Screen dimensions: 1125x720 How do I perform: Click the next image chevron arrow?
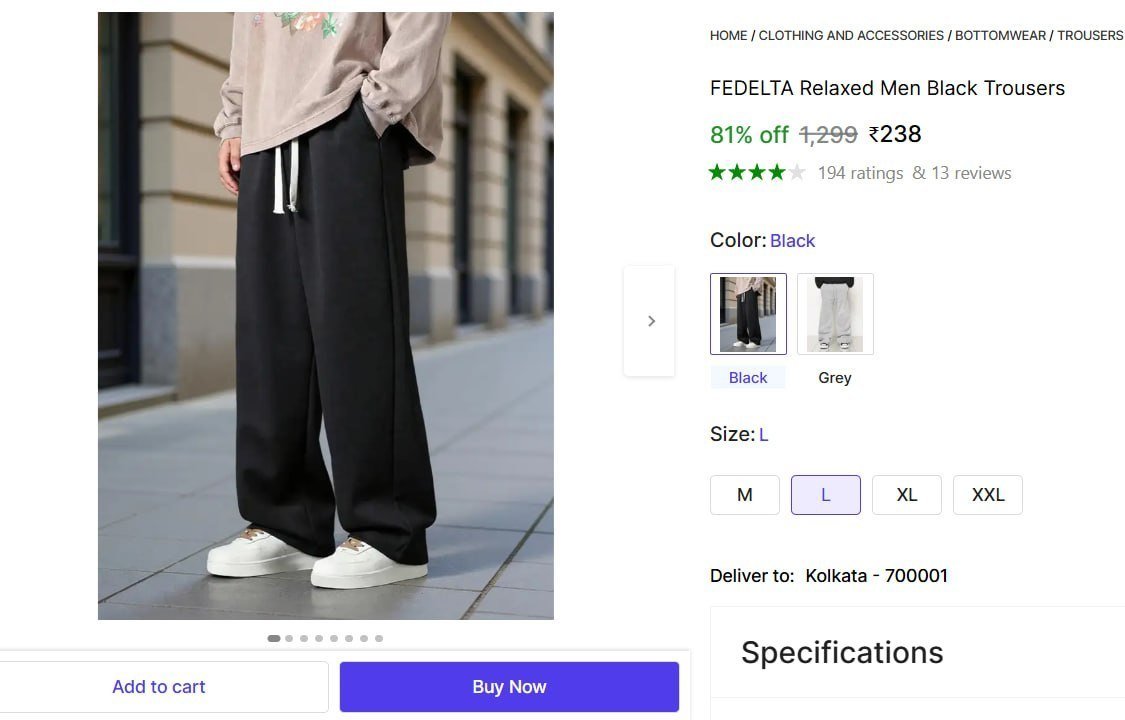[x=651, y=321]
